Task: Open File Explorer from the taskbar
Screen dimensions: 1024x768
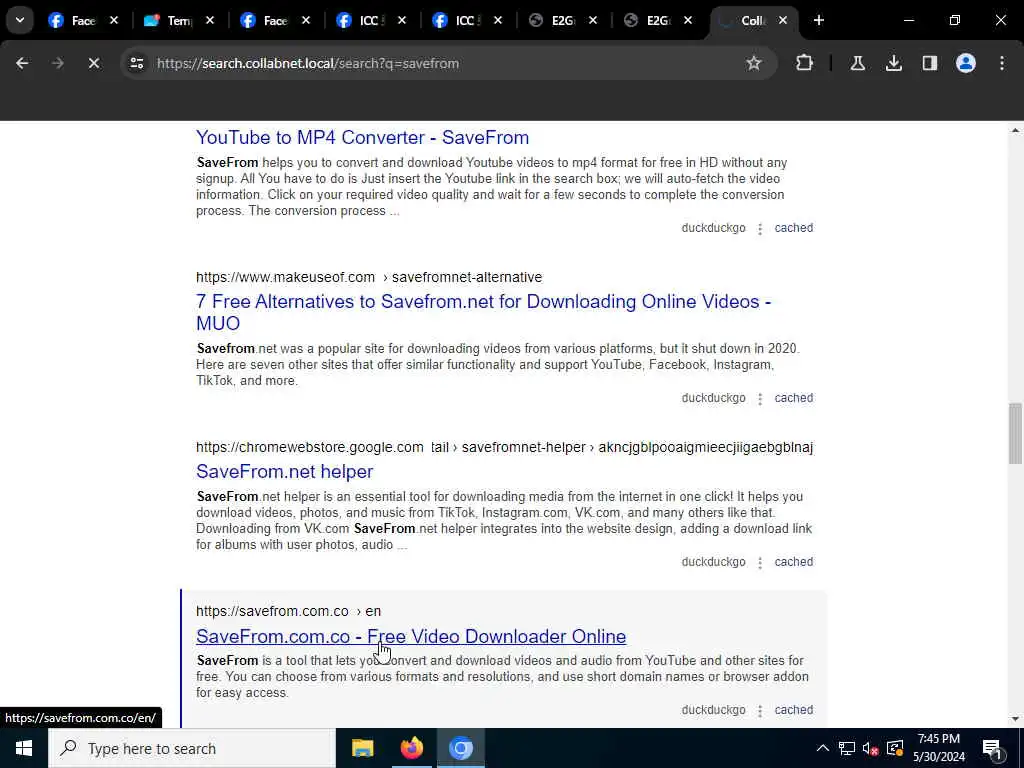Action: coord(362,748)
